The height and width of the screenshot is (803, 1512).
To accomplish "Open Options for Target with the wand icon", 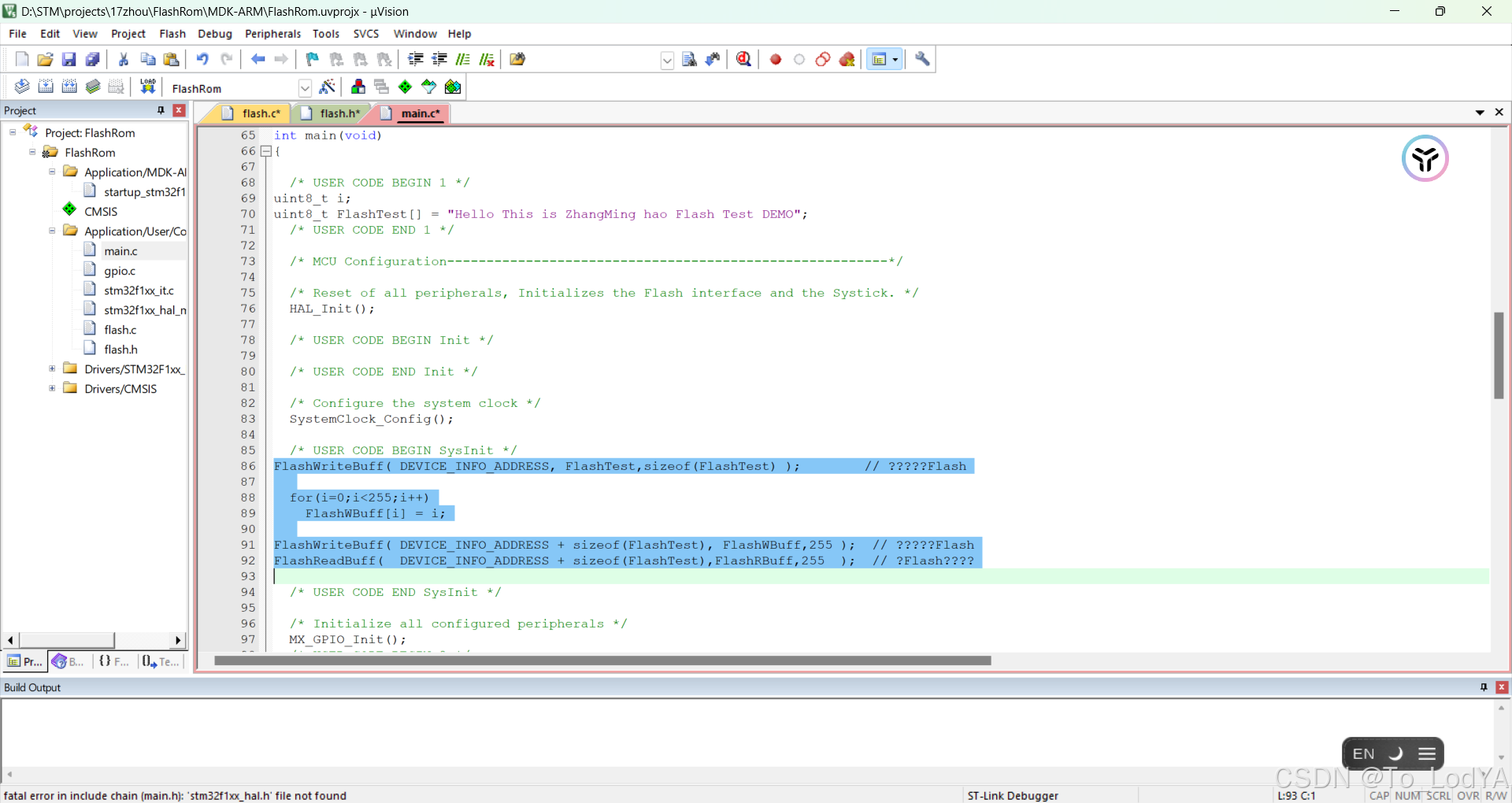I will click(328, 87).
